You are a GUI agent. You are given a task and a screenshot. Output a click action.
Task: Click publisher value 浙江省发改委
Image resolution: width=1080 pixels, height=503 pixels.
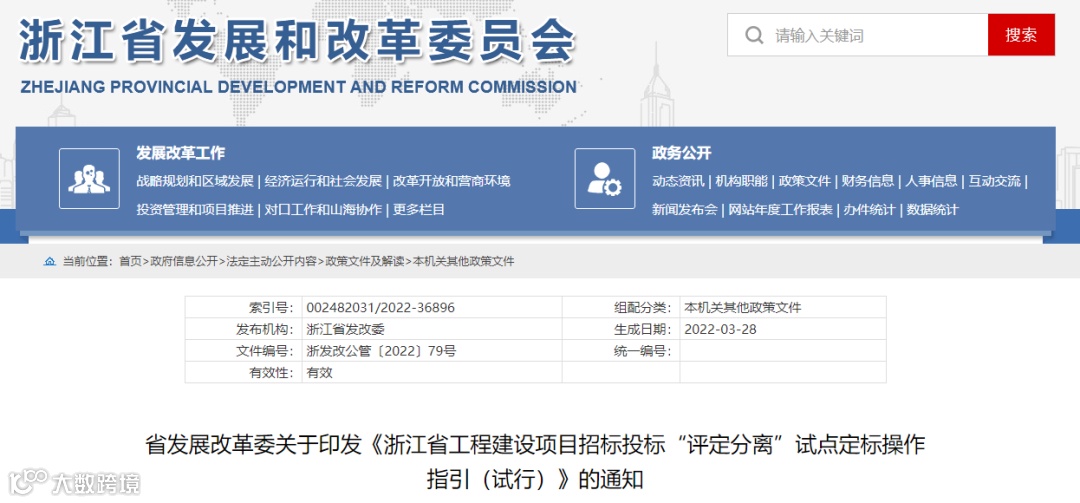tap(346, 329)
